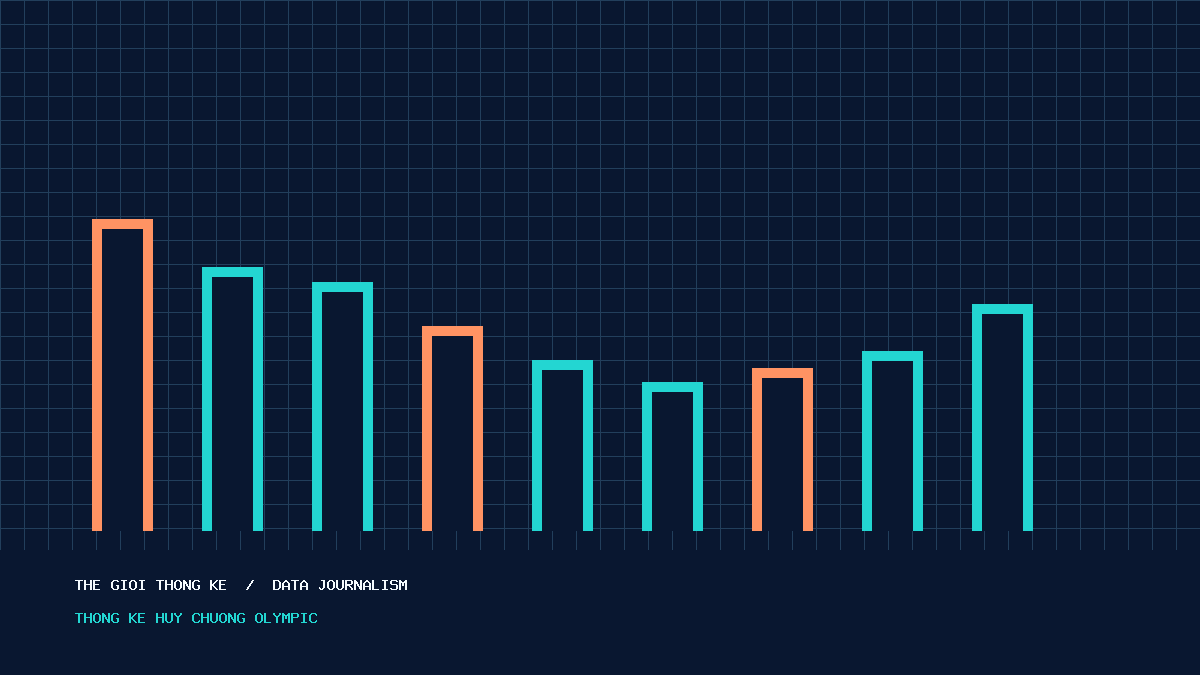This screenshot has width=1200, height=675.
Task: Click the word OLYMPIC in the teal subtitle
Action: tap(286, 618)
